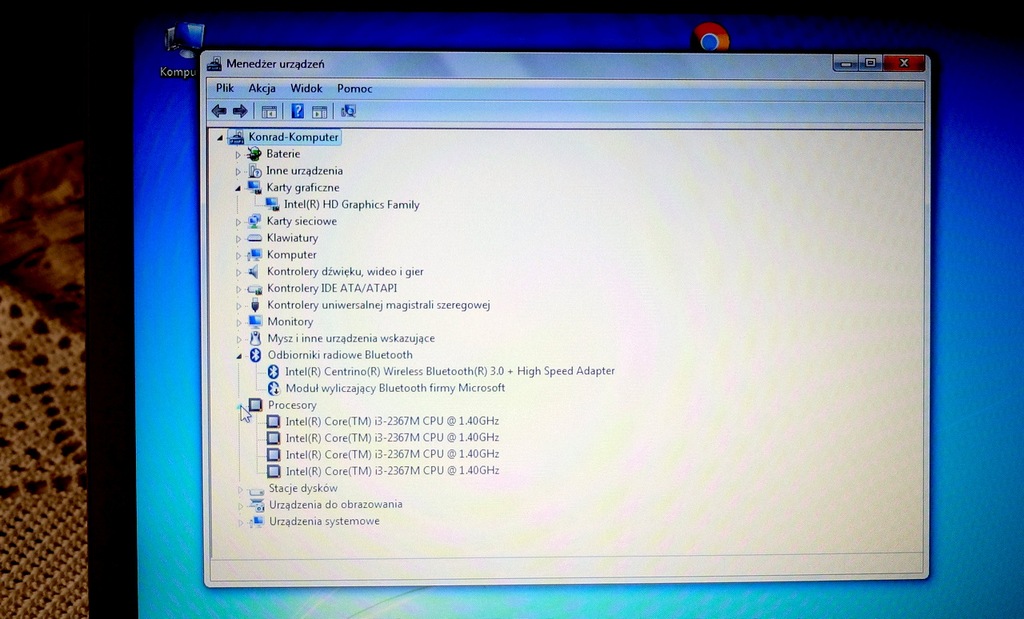This screenshot has width=1024, height=619.
Task: Maximize the Menedżer urządzeń window
Action: (871, 63)
